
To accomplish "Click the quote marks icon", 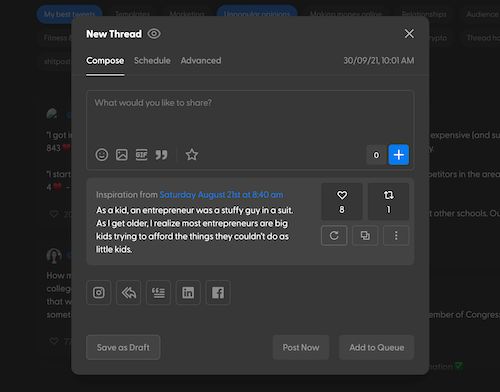I will pos(161,155).
